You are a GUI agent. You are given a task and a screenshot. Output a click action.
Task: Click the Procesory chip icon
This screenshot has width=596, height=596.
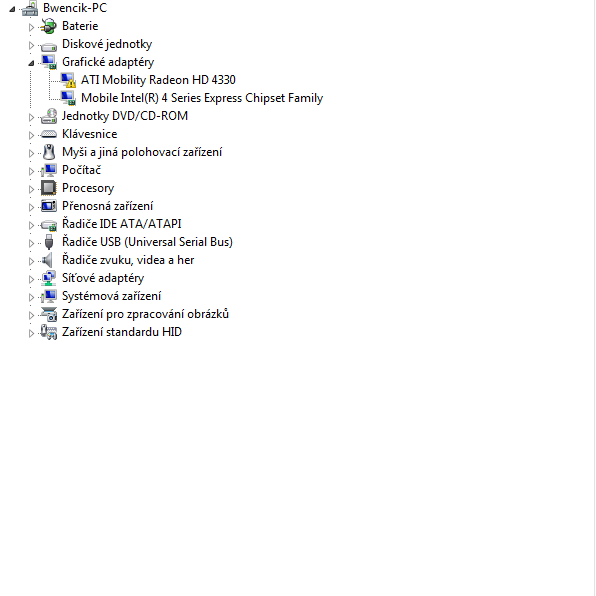pos(49,188)
